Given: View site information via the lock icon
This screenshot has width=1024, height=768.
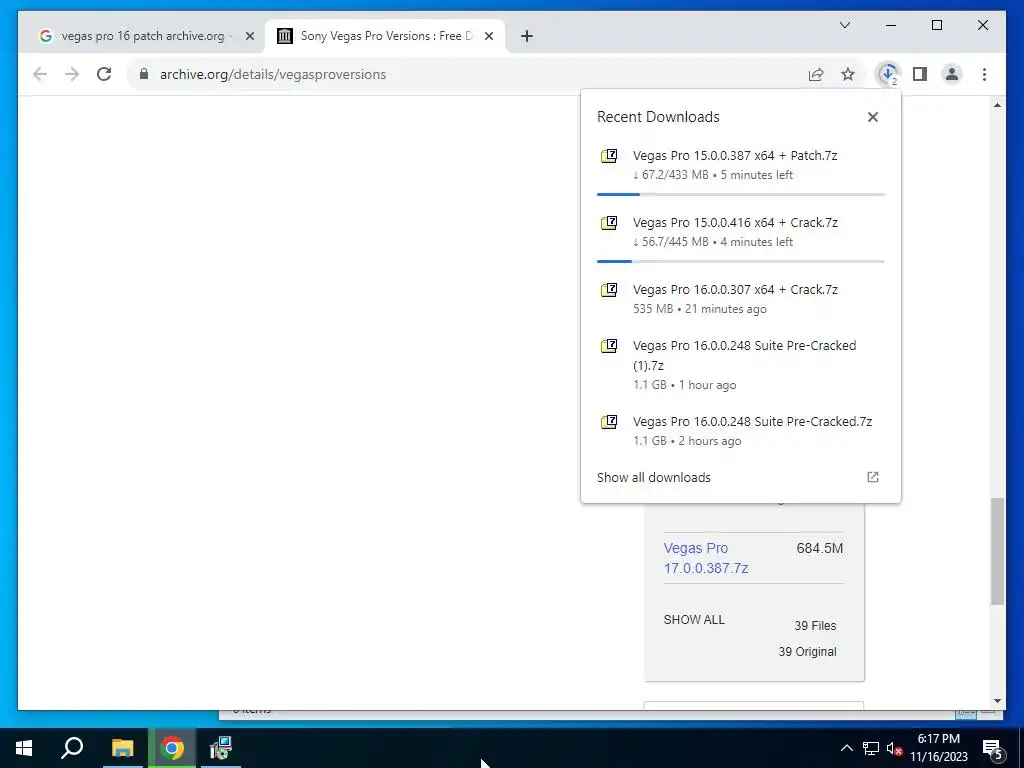Looking at the screenshot, I should coord(144,74).
